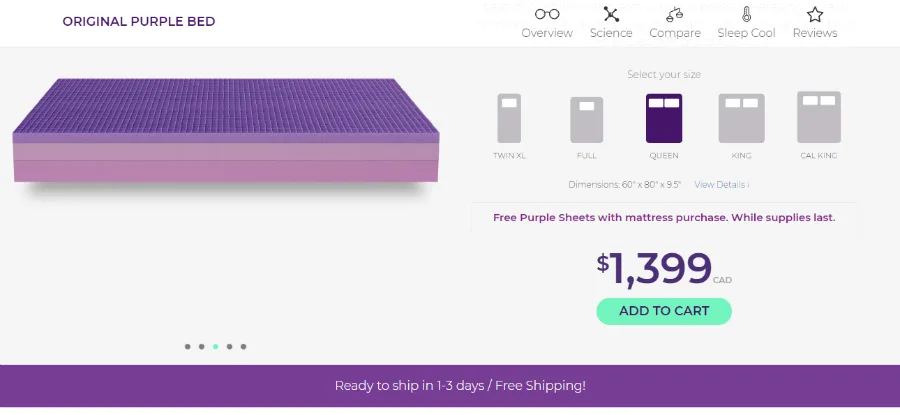
Task: Click the Reviews star icon
Action: pos(815,14)
